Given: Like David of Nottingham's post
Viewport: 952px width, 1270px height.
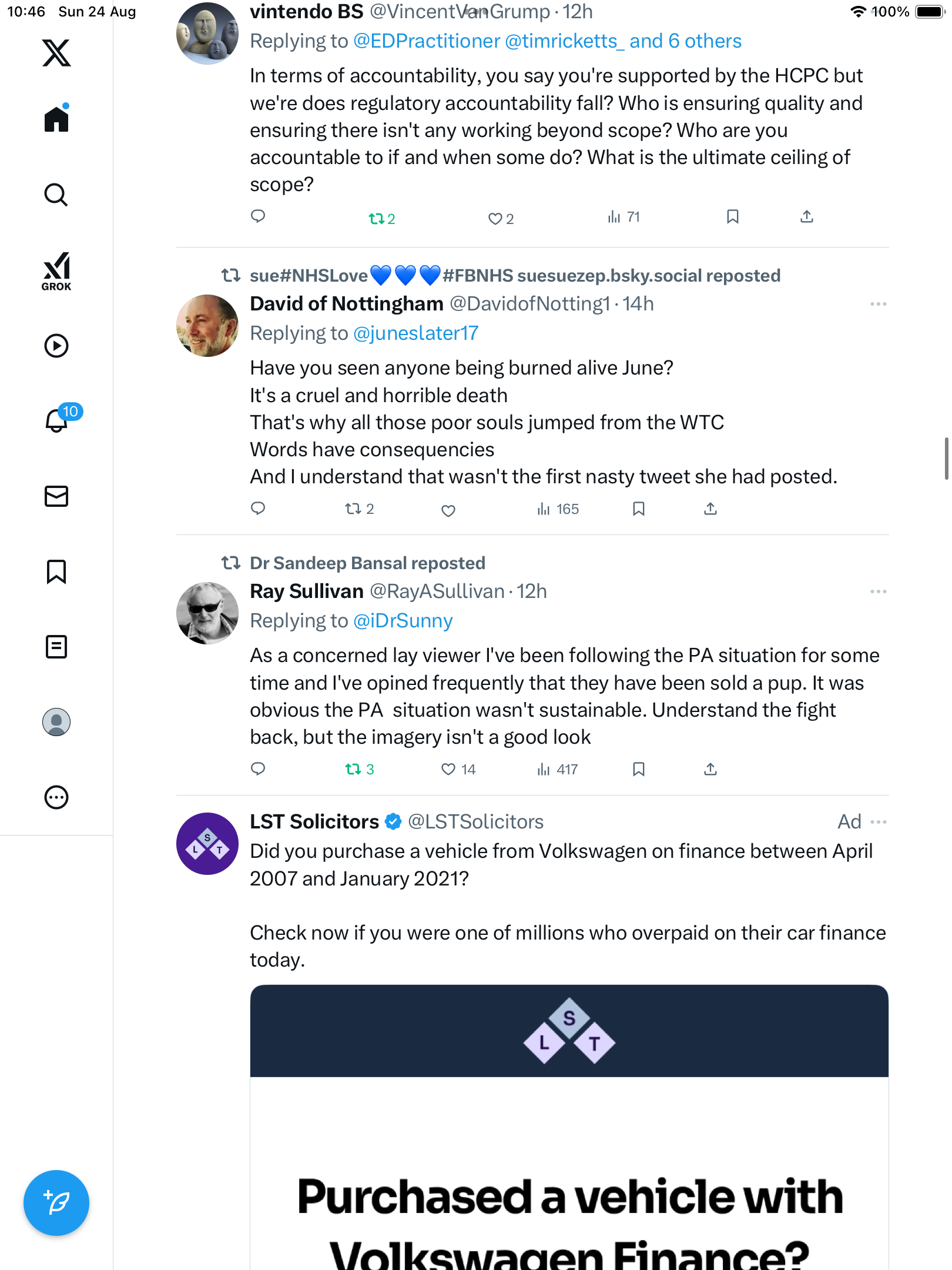Looking at the screenshot, I should [448, 510].
